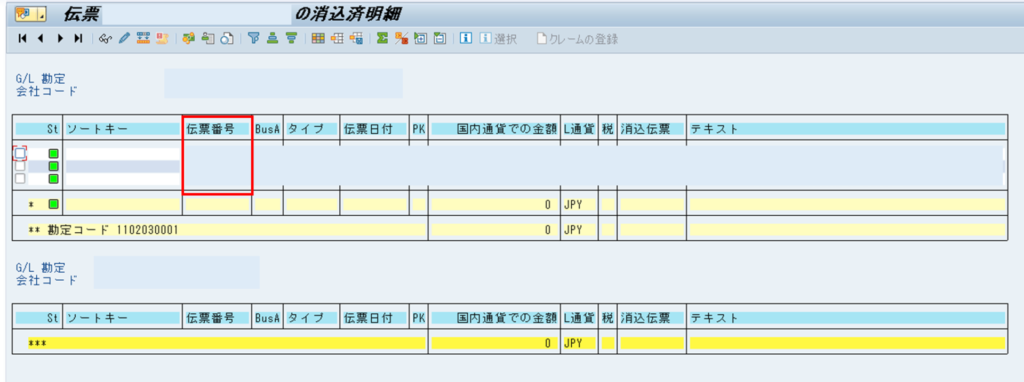Image resolution: width=1024 pixels, height=382 pixels.
Task: Click the first row sort key field
Action: (121, 153)
